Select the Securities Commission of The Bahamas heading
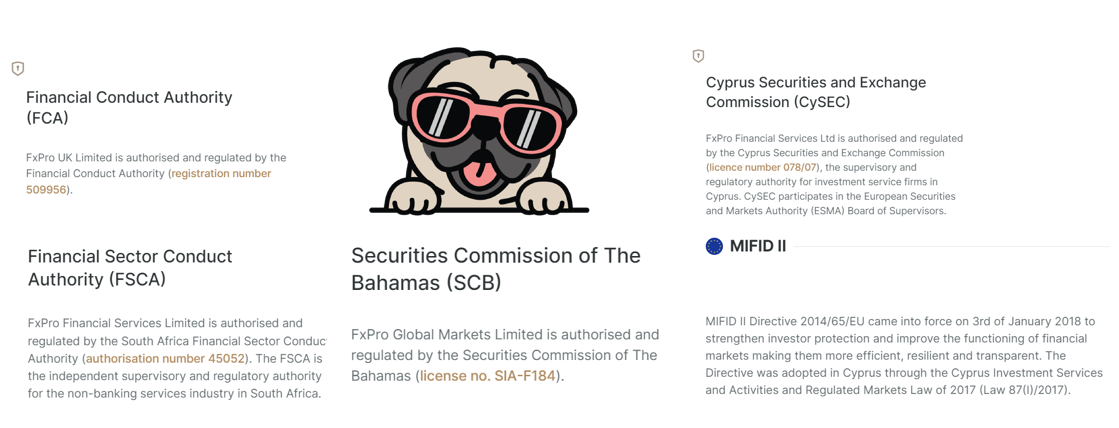 click(495, 268)
